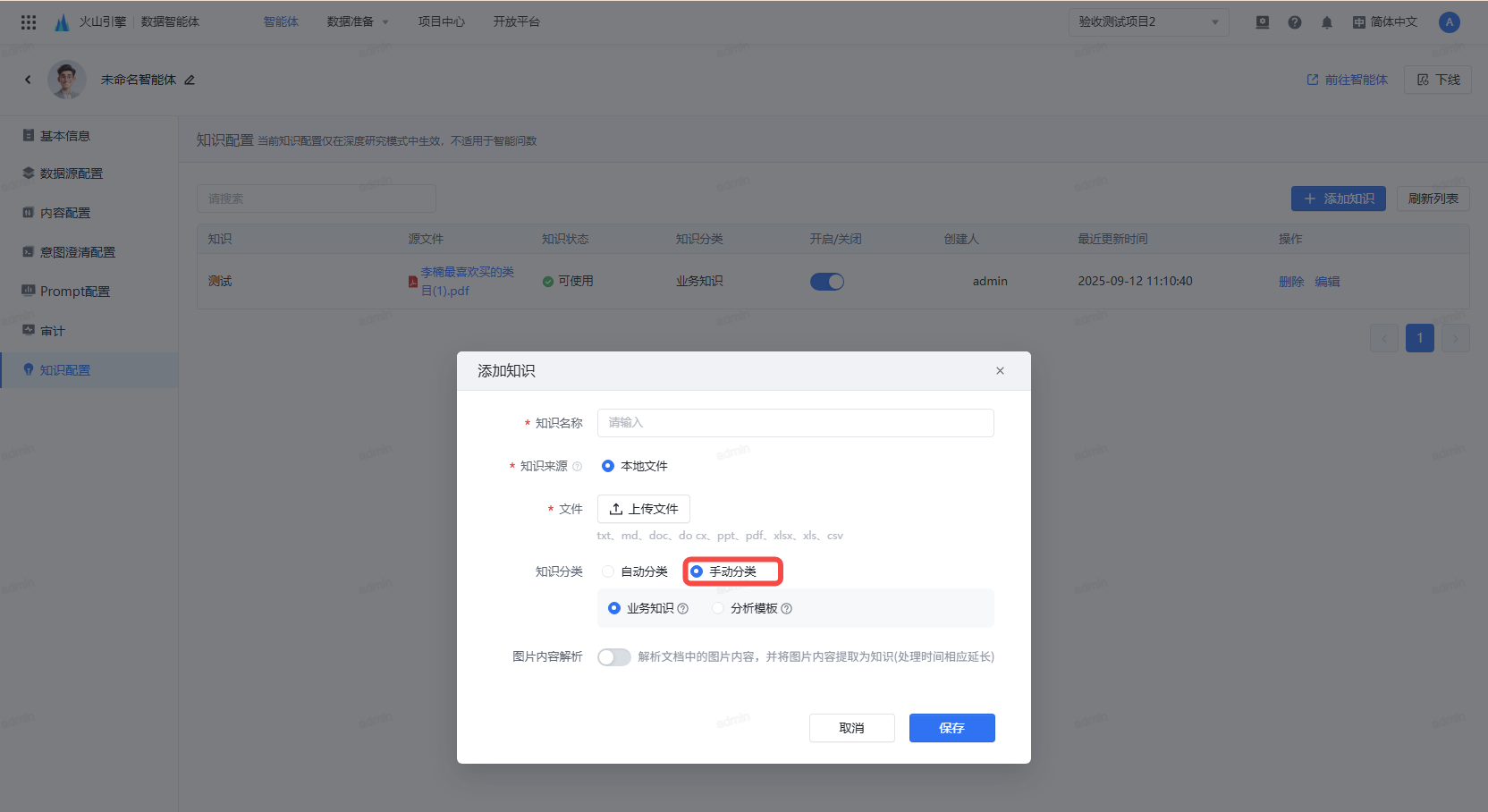Click the next page arrow
The image size is (1488, 812).
coord(1456,338)
